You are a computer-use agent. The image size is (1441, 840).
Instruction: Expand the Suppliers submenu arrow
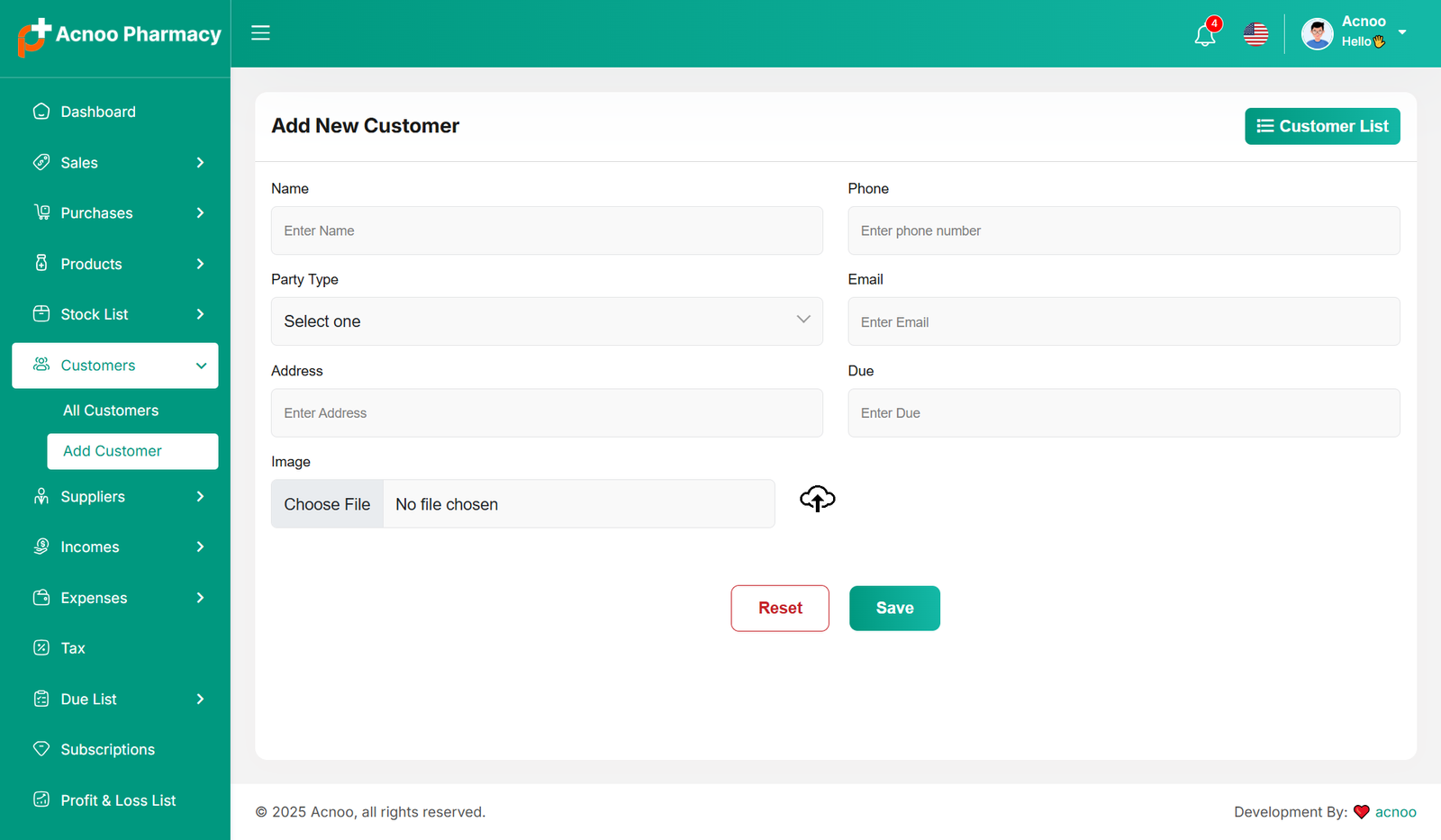[x=200, y=497]
